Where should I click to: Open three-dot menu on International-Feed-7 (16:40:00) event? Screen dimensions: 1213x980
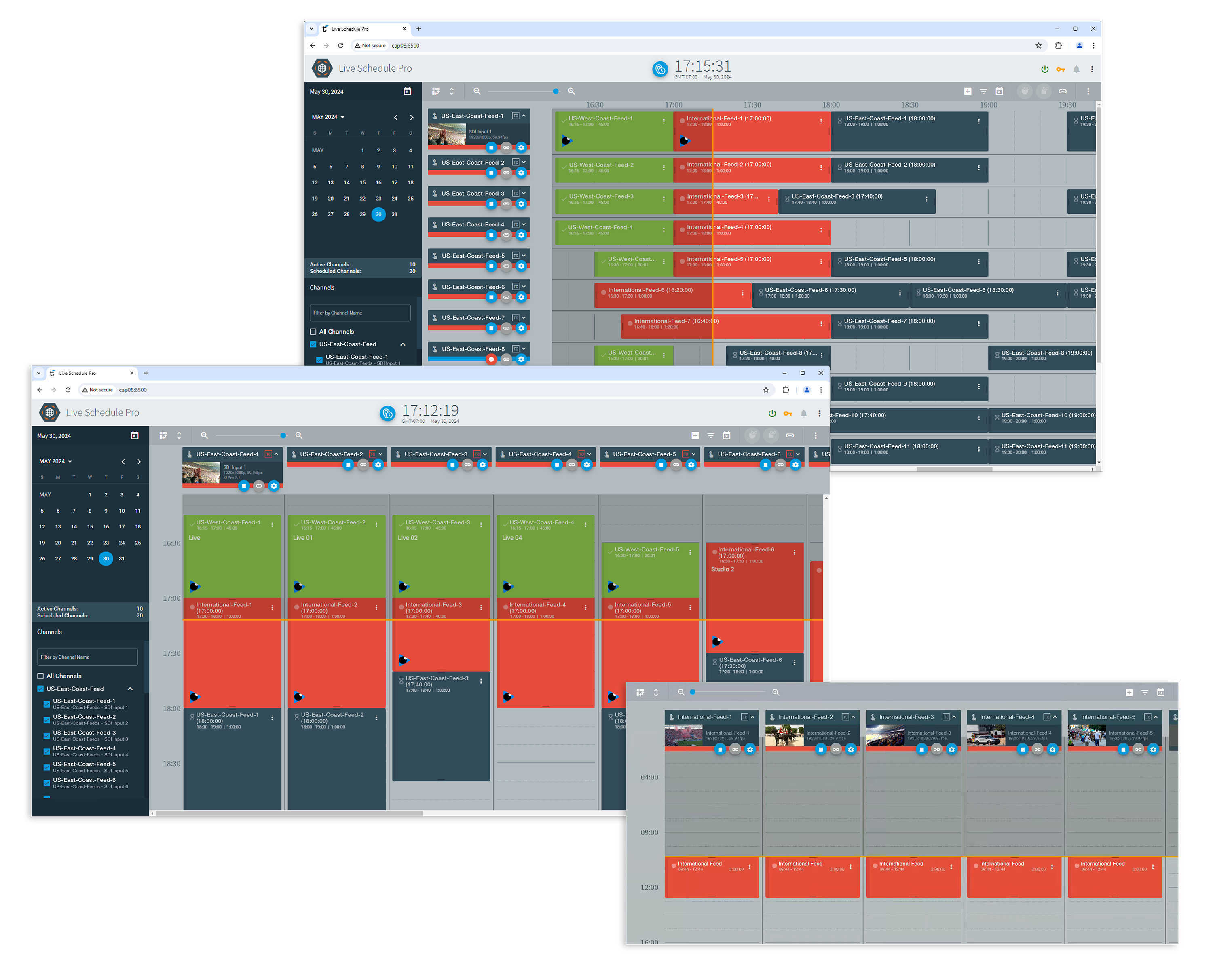click(821, 324)
